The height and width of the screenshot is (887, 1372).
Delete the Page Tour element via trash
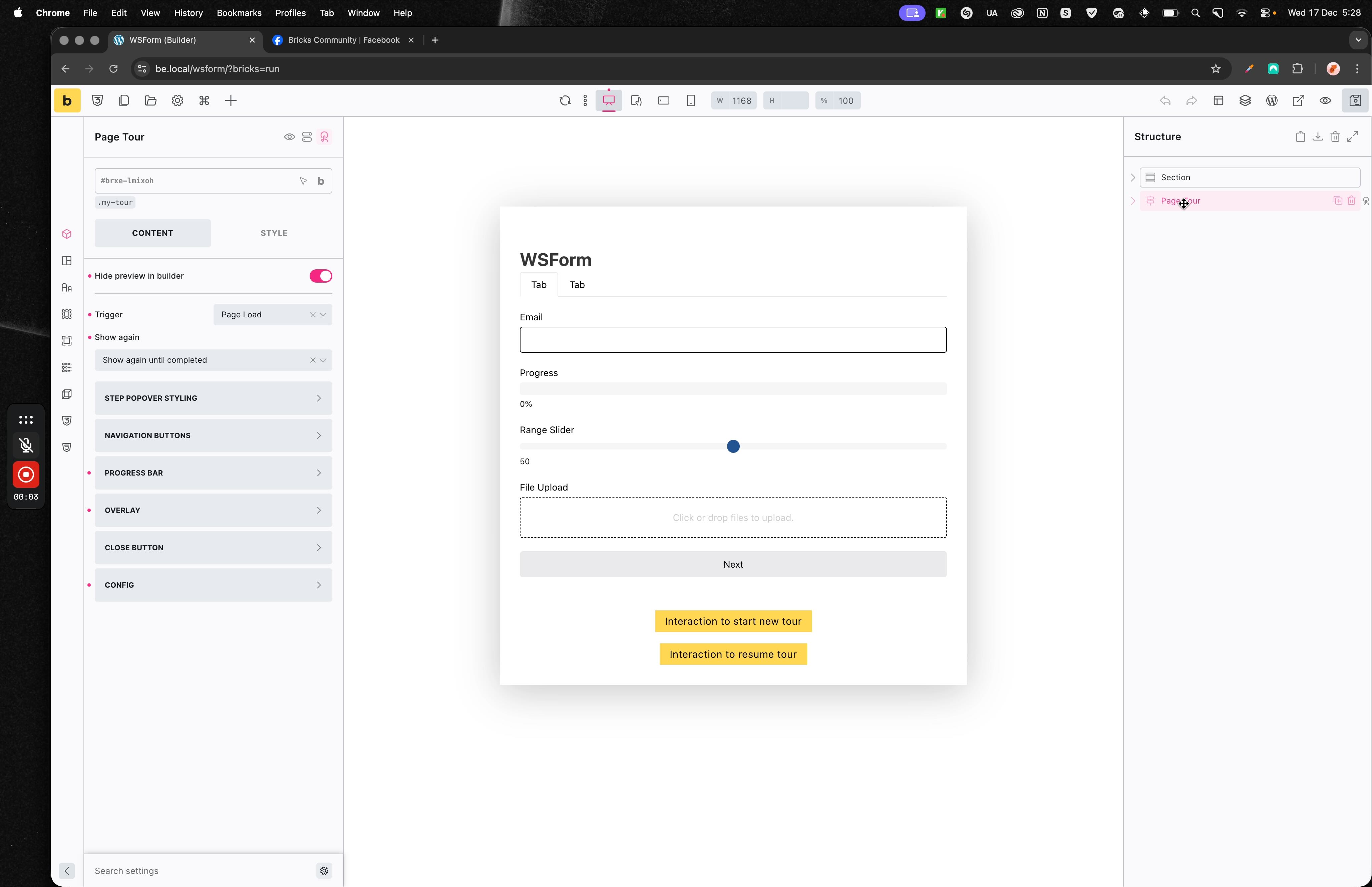[1351, 201]
